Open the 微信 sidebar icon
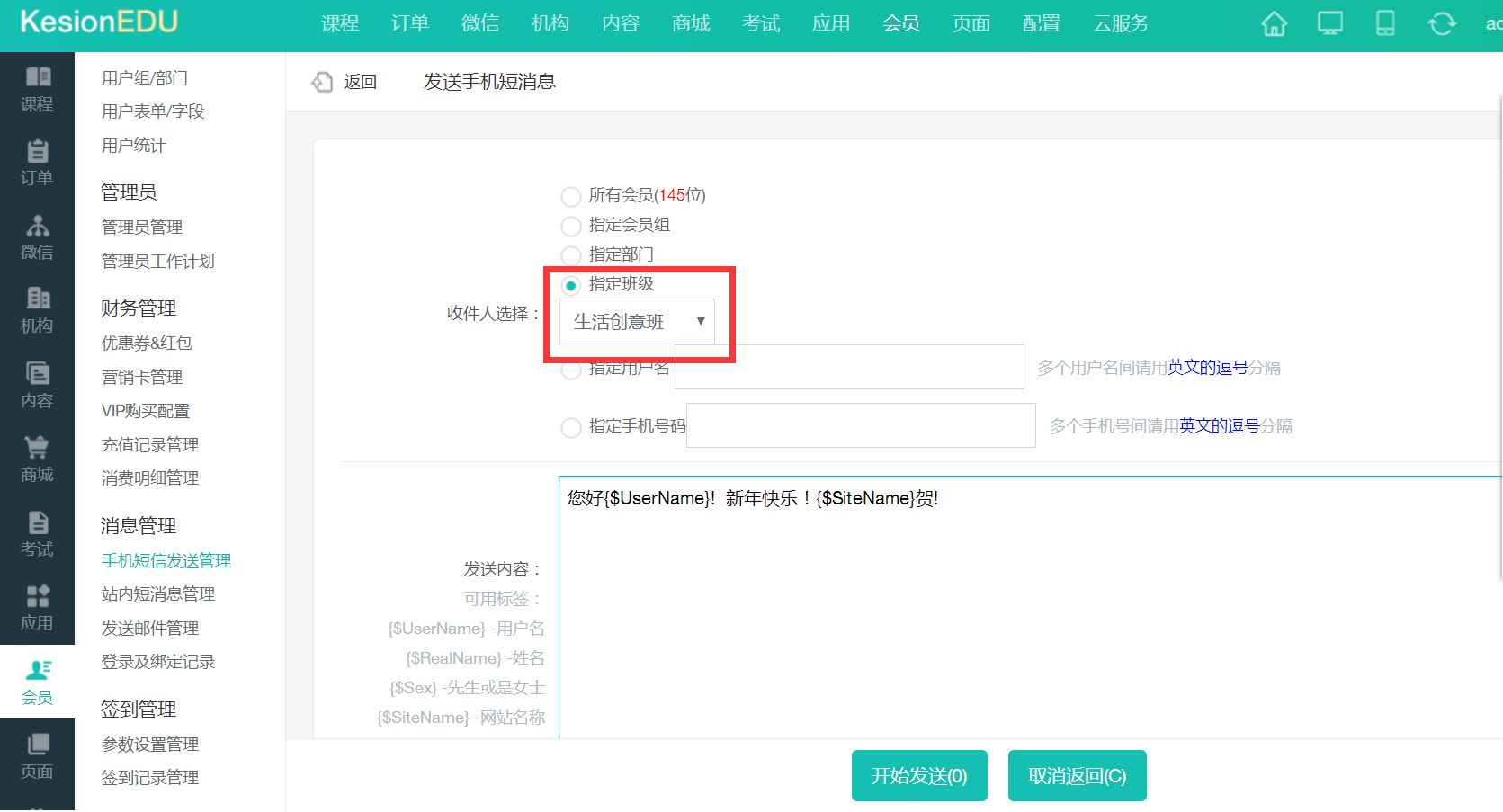 coord(37,236)
